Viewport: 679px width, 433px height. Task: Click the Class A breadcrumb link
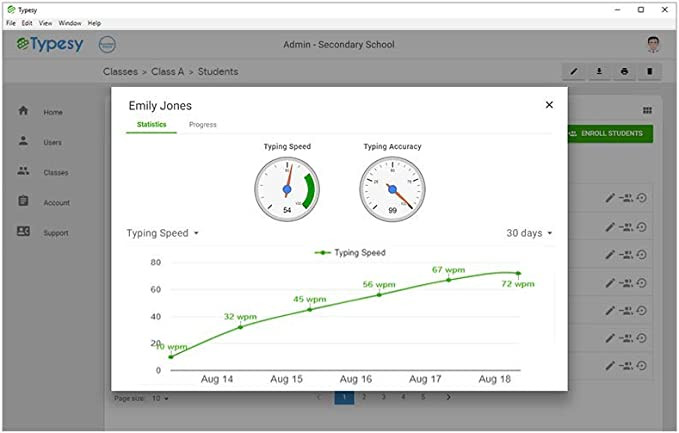[168, 72]
